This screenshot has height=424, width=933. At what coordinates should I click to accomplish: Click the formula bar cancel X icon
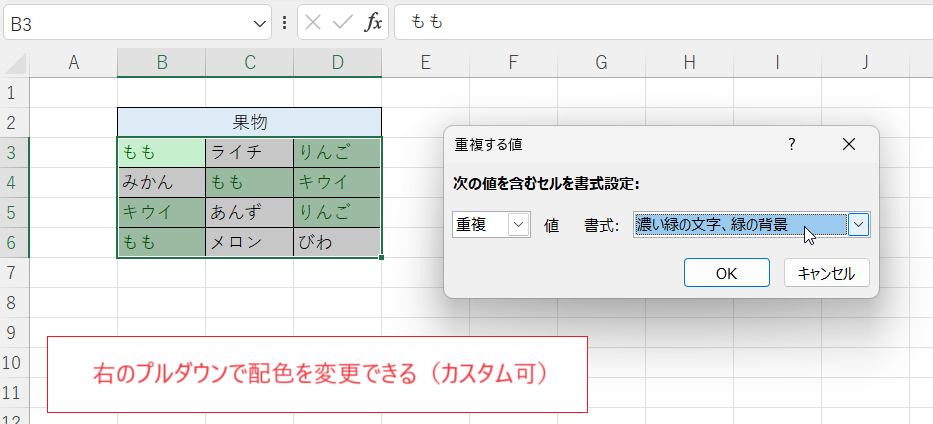[313, 23]
